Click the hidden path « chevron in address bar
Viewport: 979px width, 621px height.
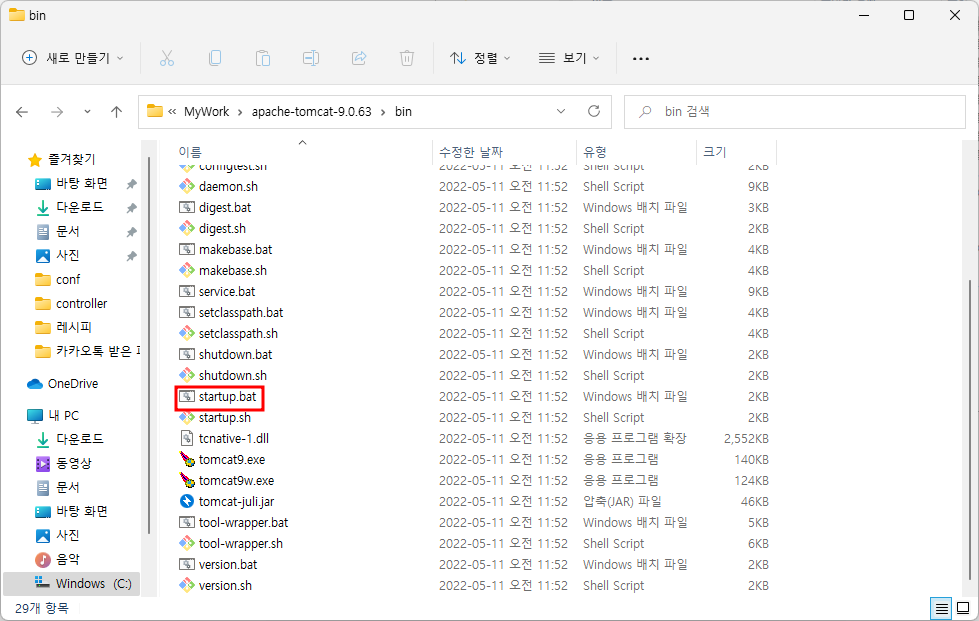pyautogui.click(x=172, y=112)
